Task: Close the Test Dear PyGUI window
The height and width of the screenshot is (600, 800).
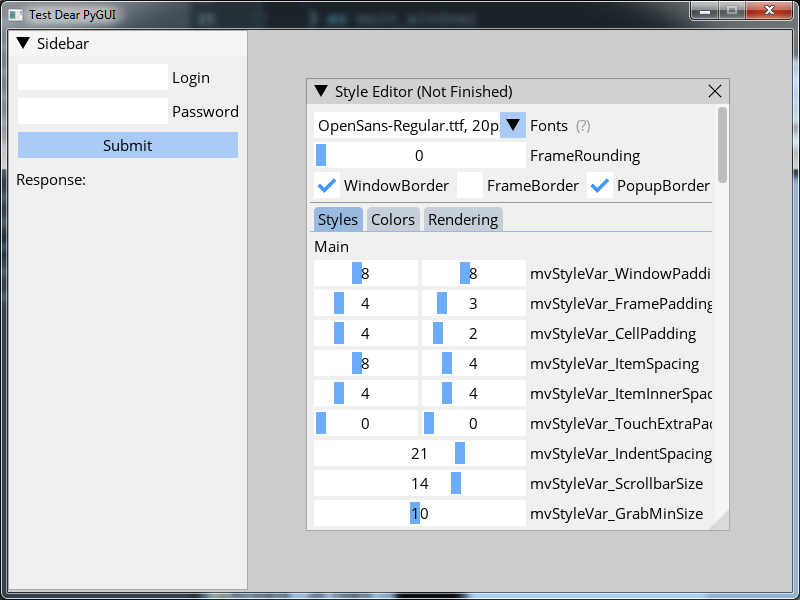Action: pyautogui.click(x=769, y=11)
